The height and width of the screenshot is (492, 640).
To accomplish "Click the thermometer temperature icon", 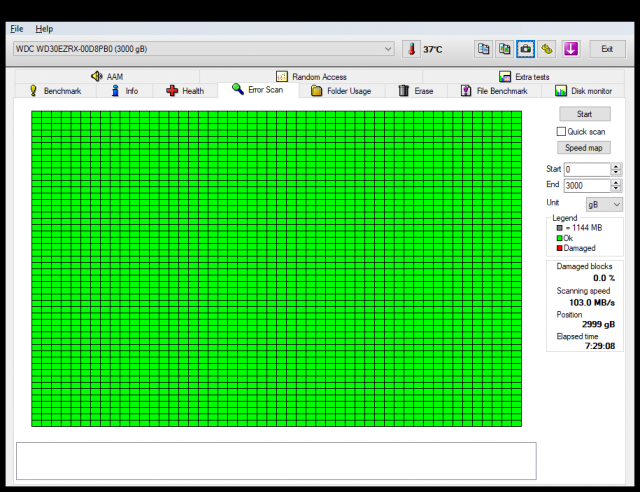I will (x=411, y=49).
